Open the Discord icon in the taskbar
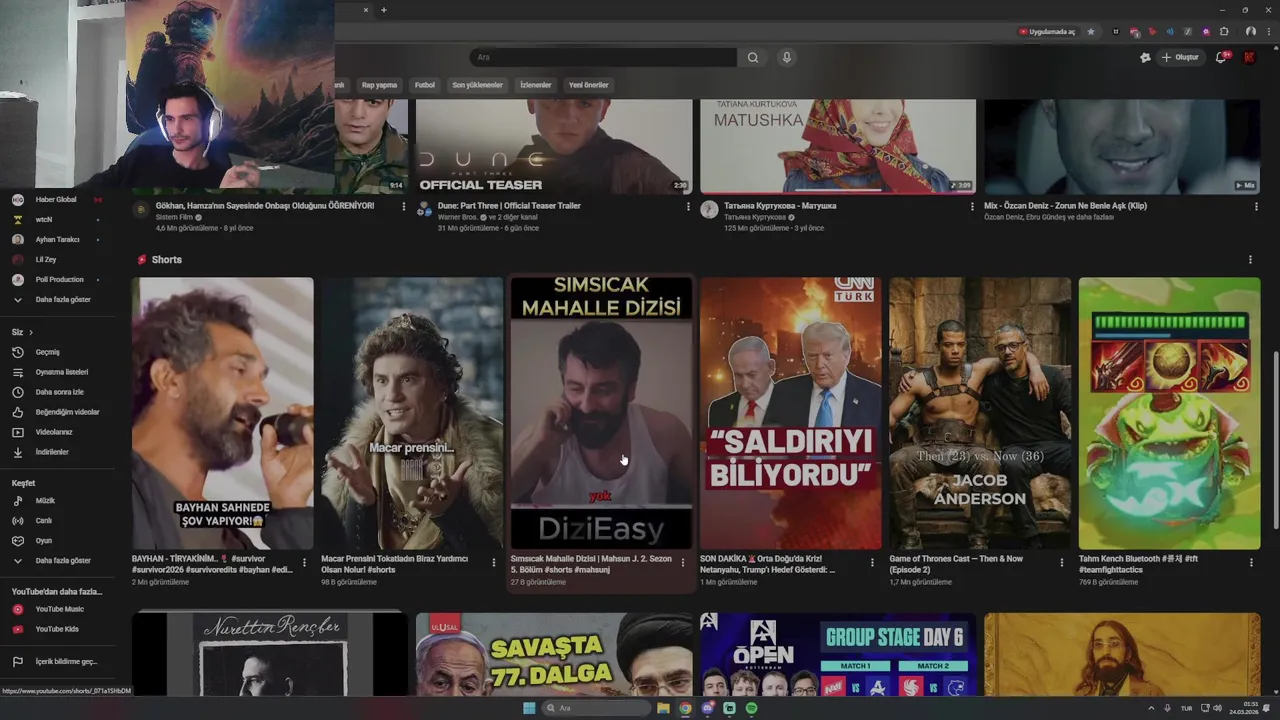The height and width of the screenshot is (720, 1280). 707,708
